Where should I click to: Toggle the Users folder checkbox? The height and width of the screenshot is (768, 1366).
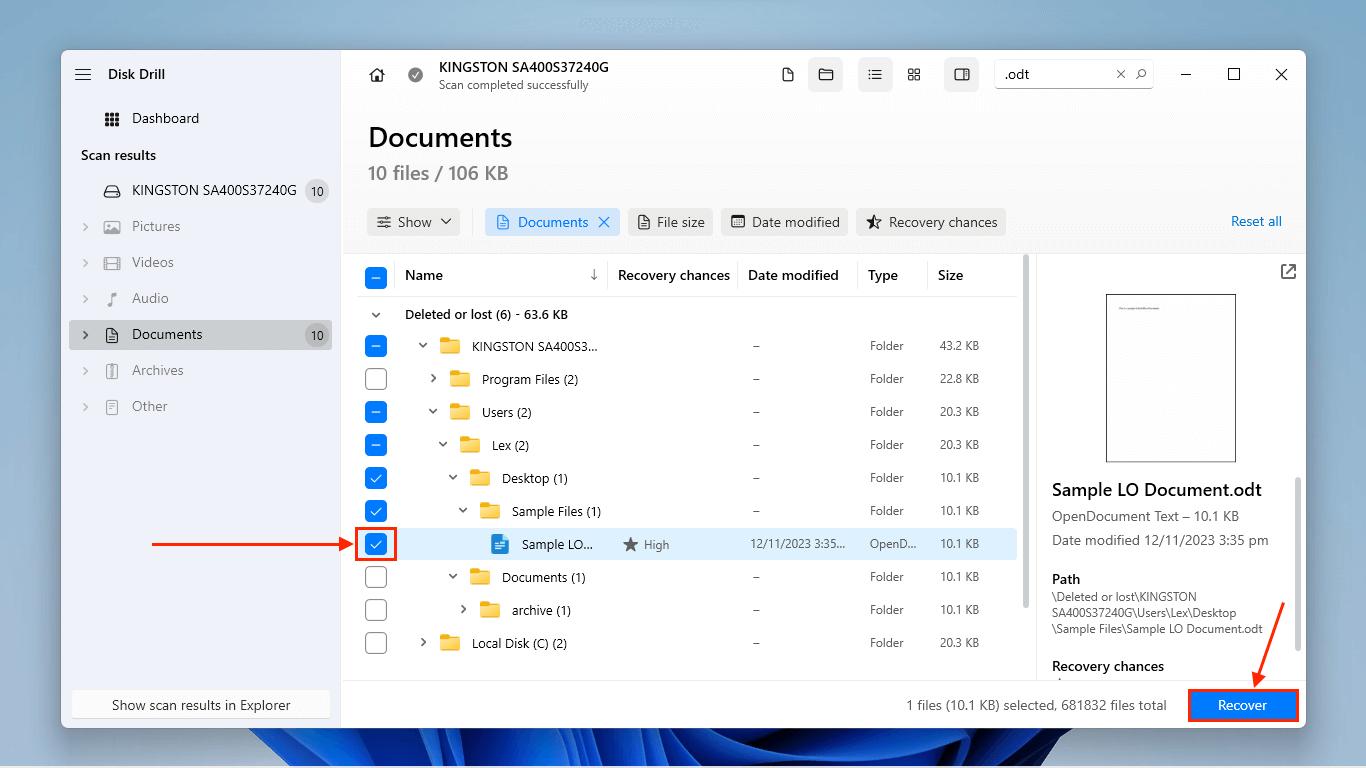[376, 412]
